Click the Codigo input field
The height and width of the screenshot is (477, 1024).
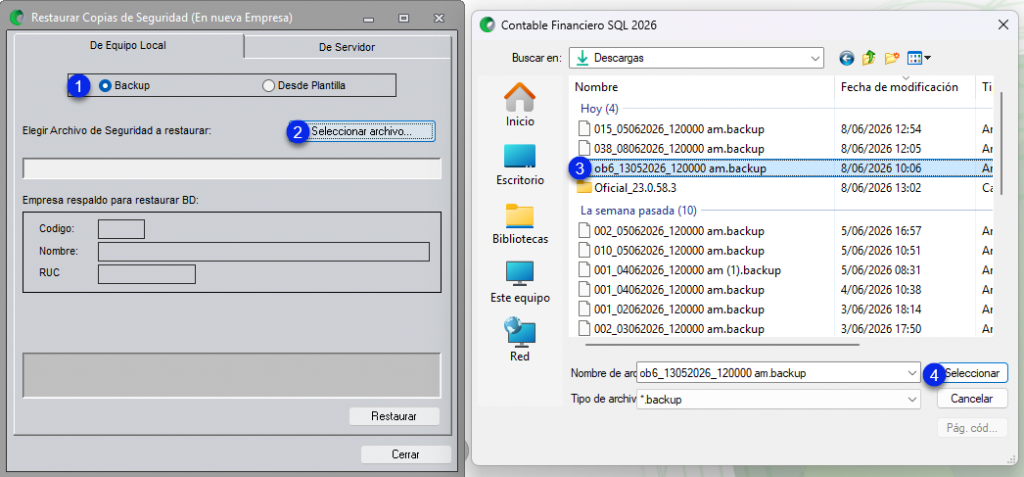(x=121, y=229)
